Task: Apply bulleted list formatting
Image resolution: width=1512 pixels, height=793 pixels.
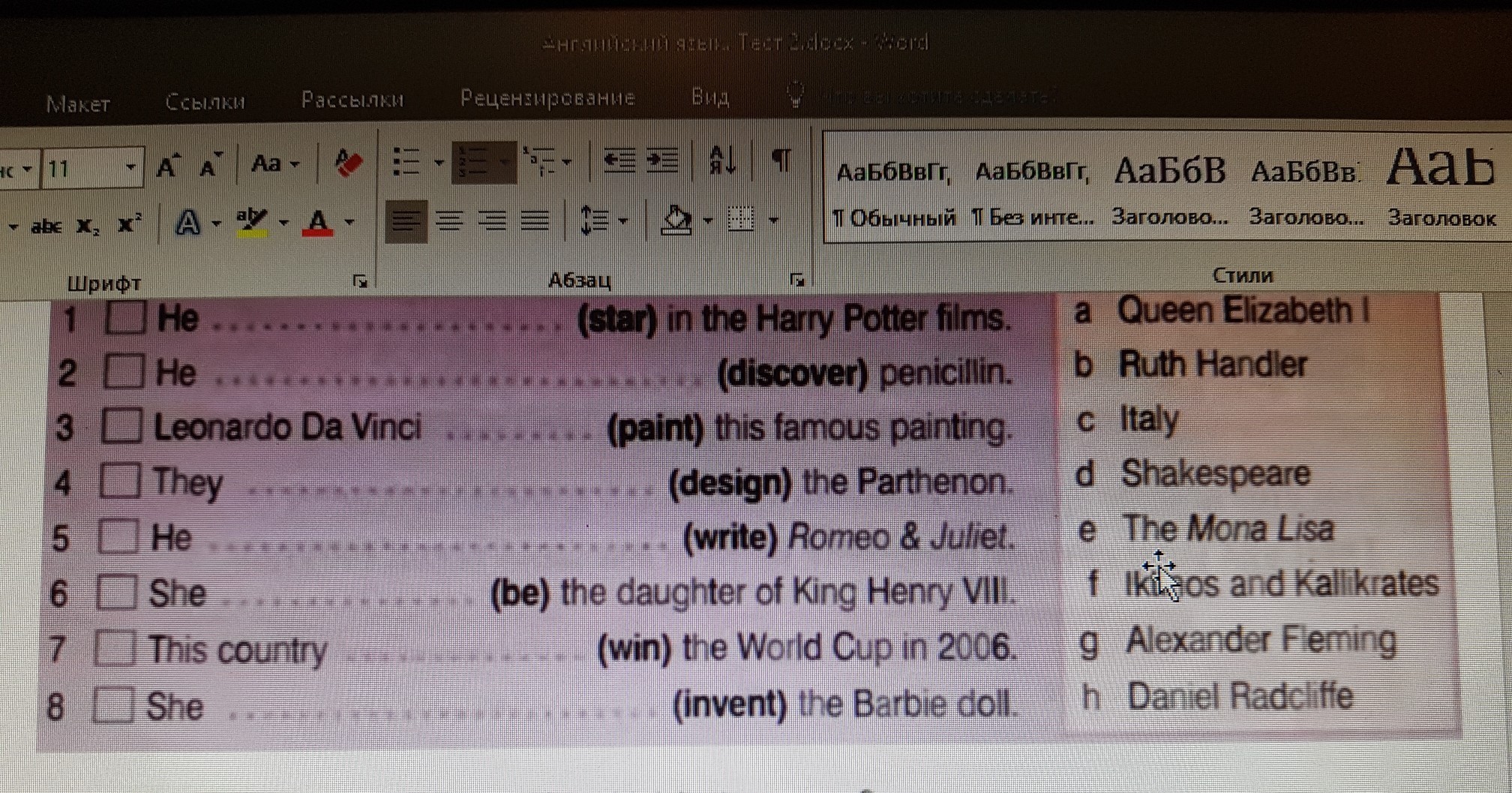Action: [x=407, y=162]
